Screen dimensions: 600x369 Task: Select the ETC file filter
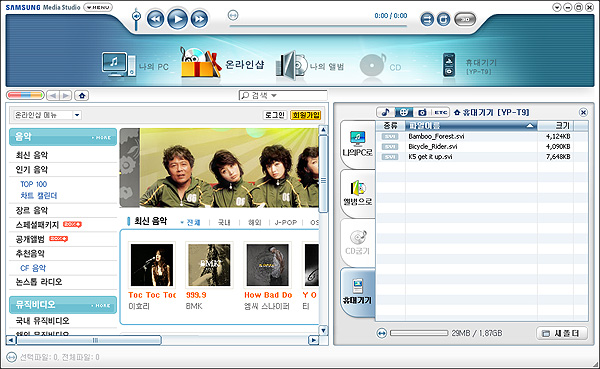tap(441, 112)
